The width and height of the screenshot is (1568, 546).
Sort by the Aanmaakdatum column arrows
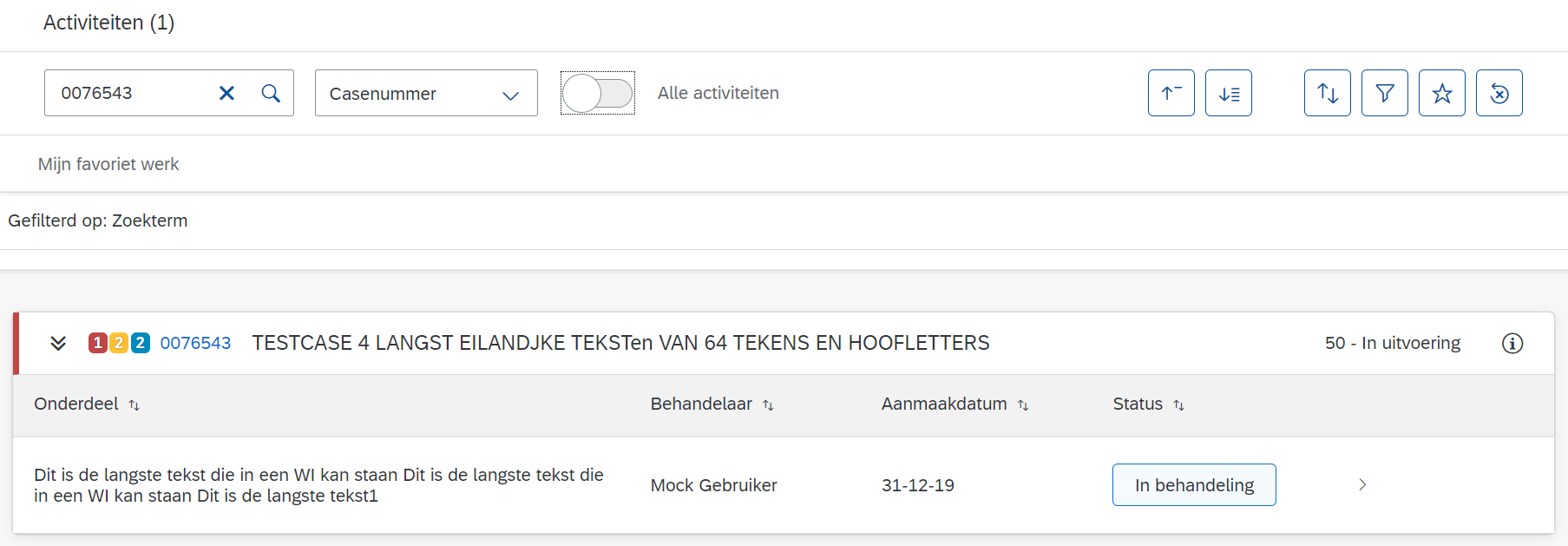tap(1023, 405)
